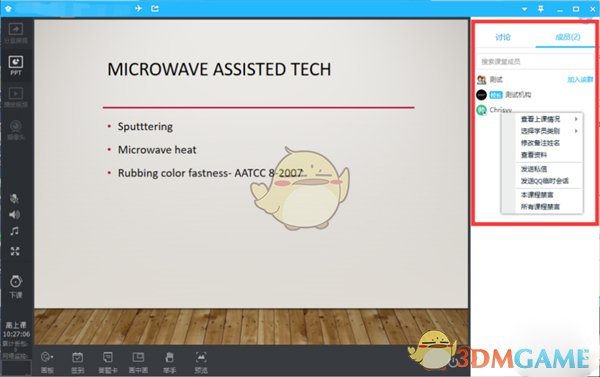Click the 加入读群 link
600x377 pixels.
coord(580,80)
